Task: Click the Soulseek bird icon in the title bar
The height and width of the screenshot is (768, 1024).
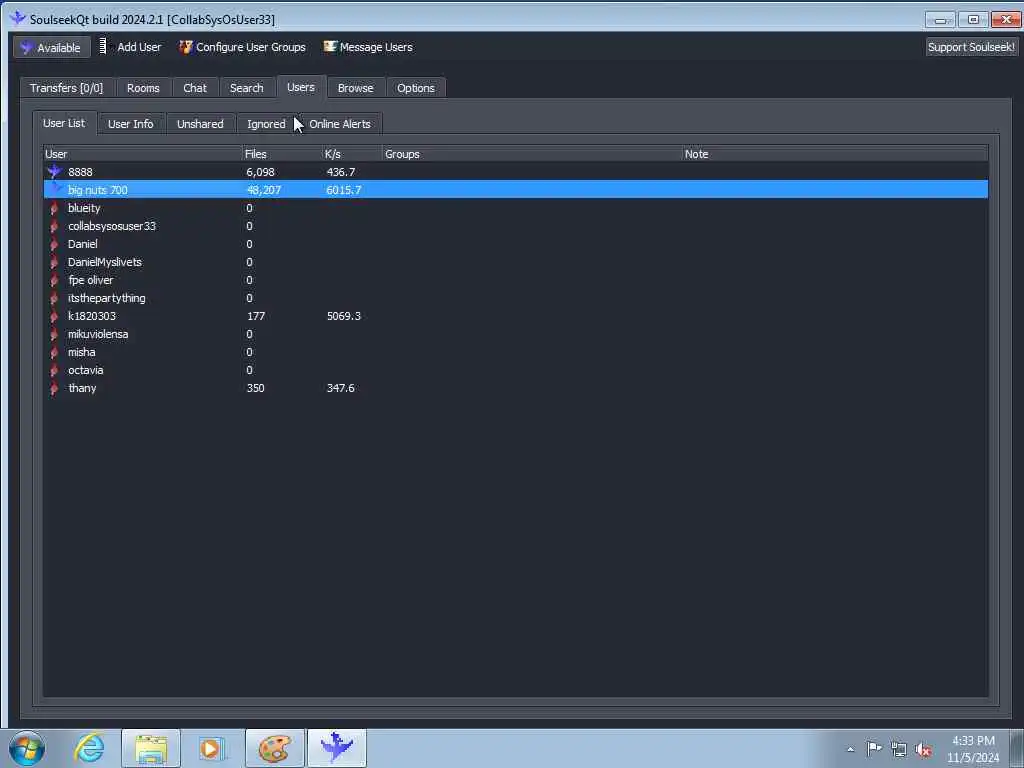Action: (18, 18)
